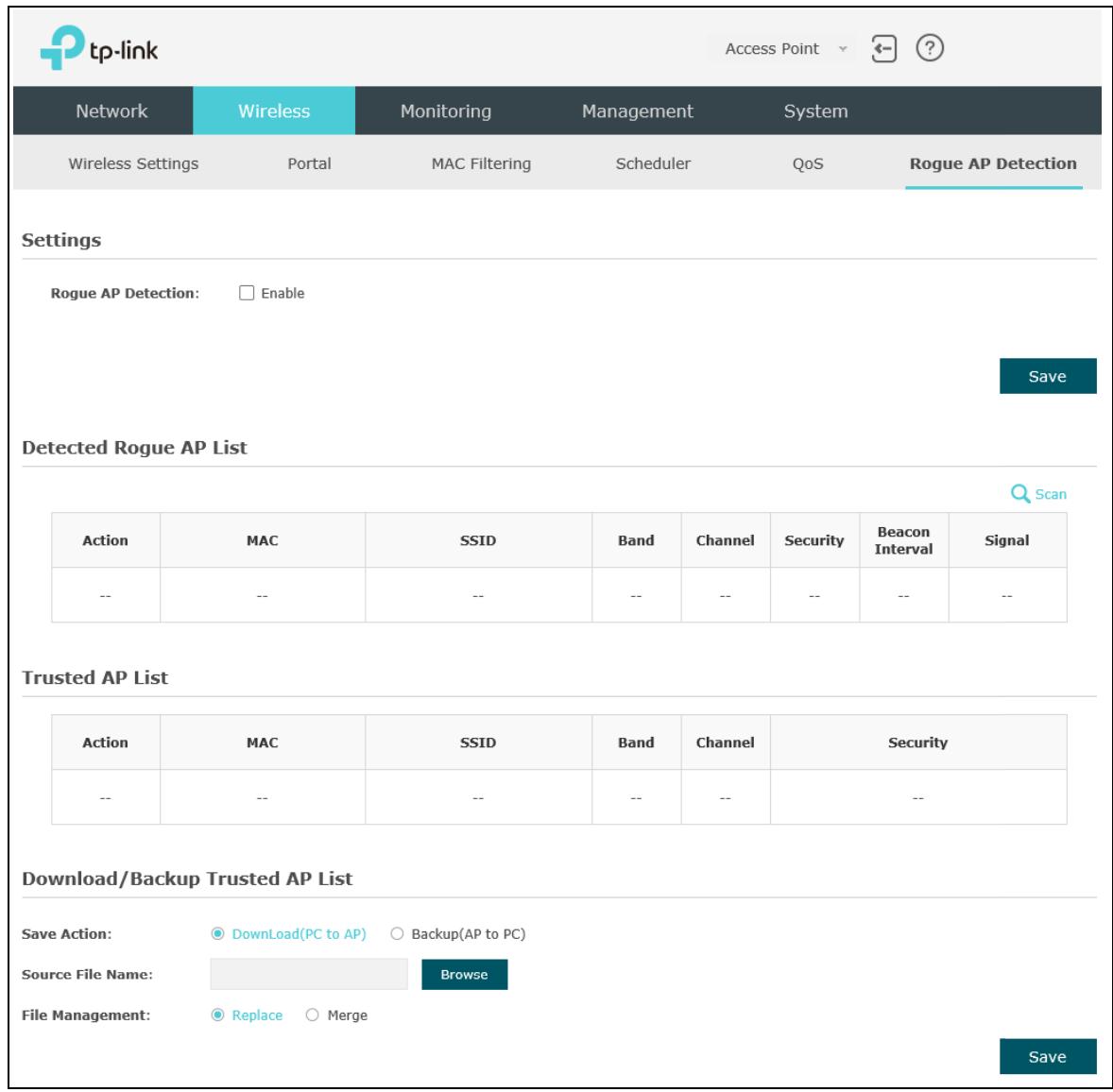Click the Beacon Interval column header

pyautogui.click(x=903, y=540)
